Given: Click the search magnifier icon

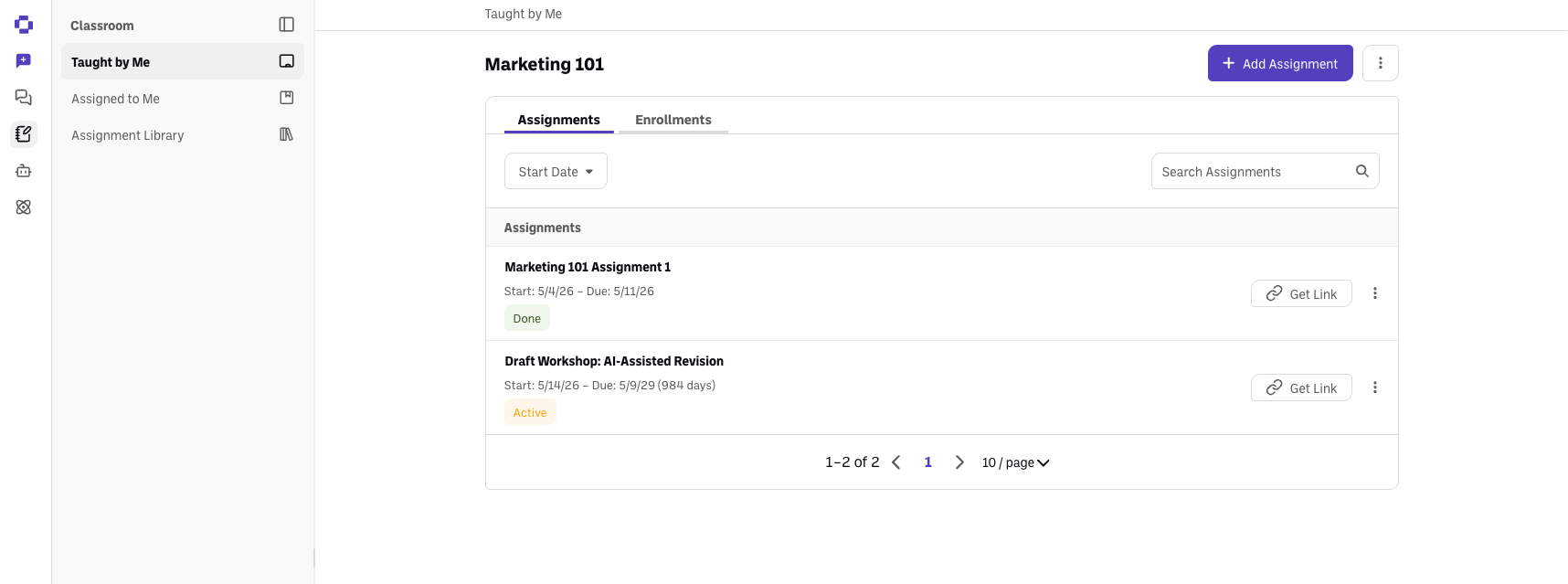Looking at the screenshot, I should [1361, 171].
